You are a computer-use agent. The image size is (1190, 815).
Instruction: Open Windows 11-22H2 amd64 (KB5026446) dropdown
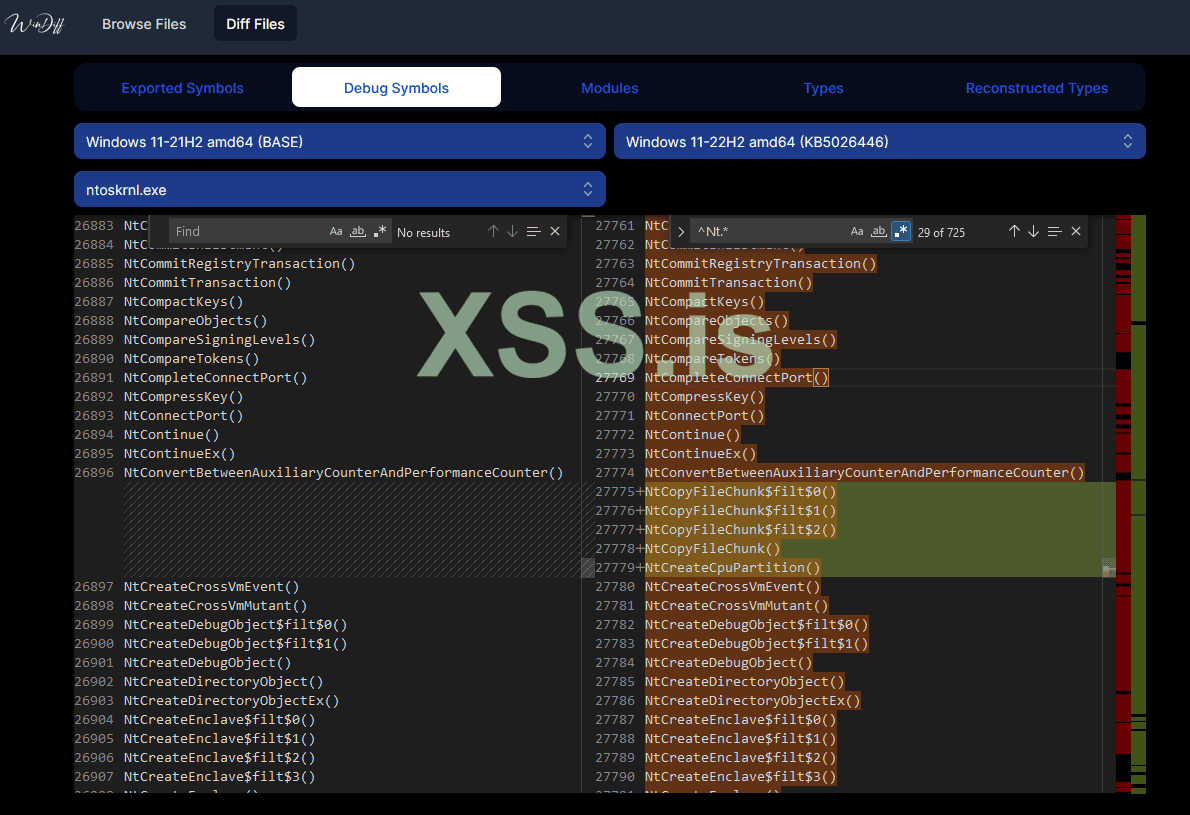tap(880, 142)
